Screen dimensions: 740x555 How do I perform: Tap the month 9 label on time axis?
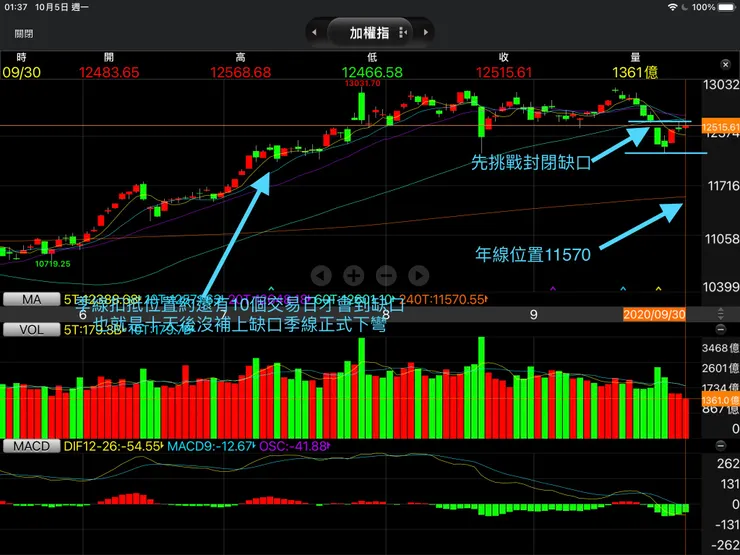533,315
